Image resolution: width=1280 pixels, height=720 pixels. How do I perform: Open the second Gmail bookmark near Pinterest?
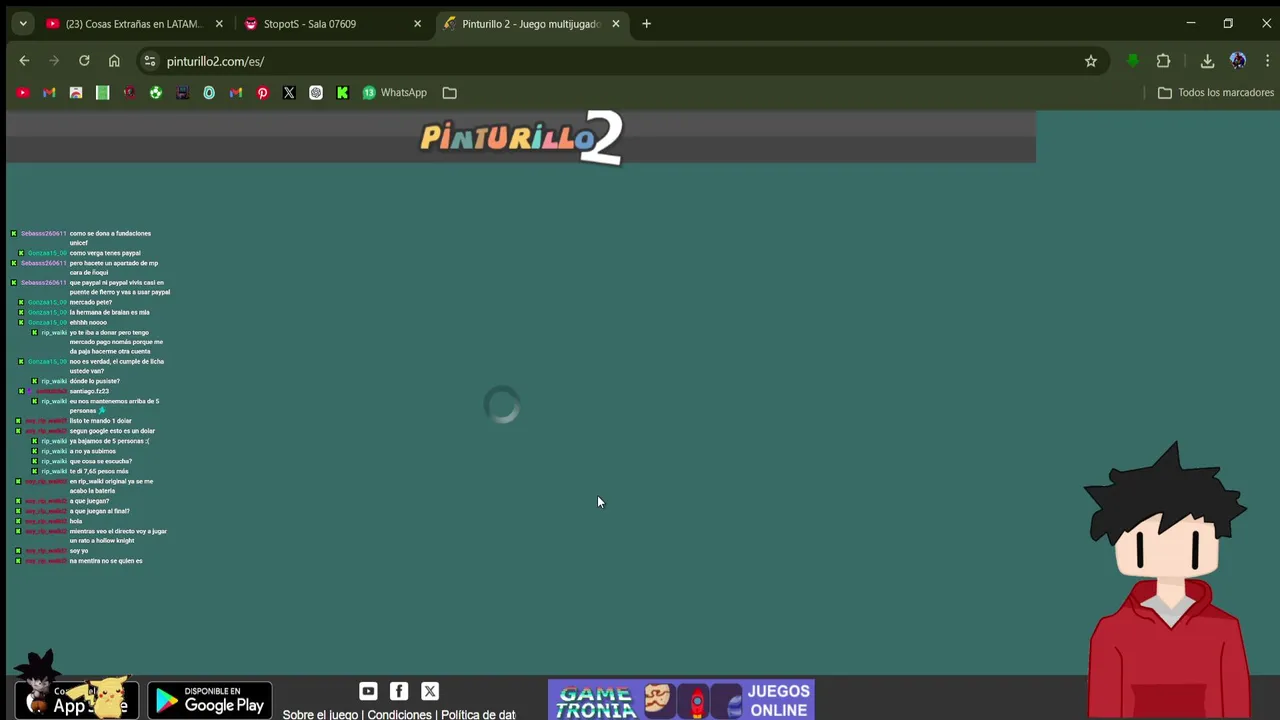(236, 93)
